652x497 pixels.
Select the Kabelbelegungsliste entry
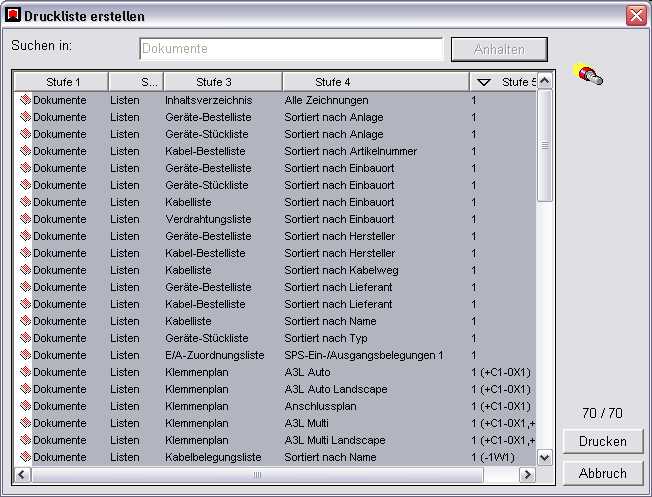click(213, 457)
